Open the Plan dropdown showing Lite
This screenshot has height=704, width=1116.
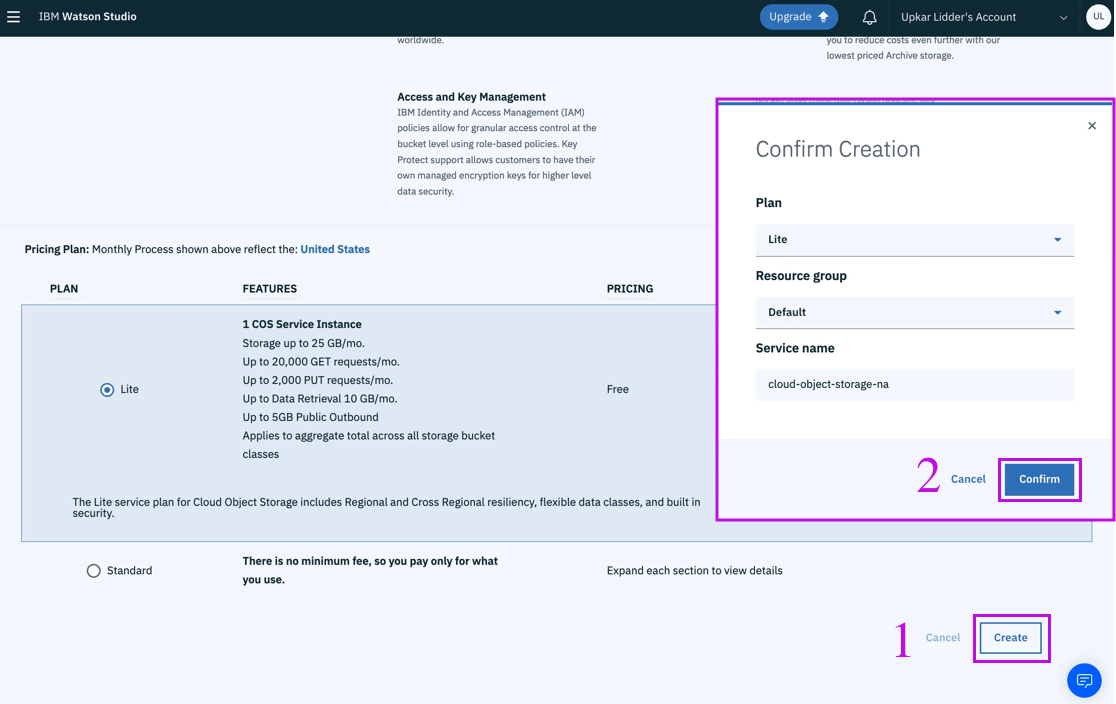[915, 240]
